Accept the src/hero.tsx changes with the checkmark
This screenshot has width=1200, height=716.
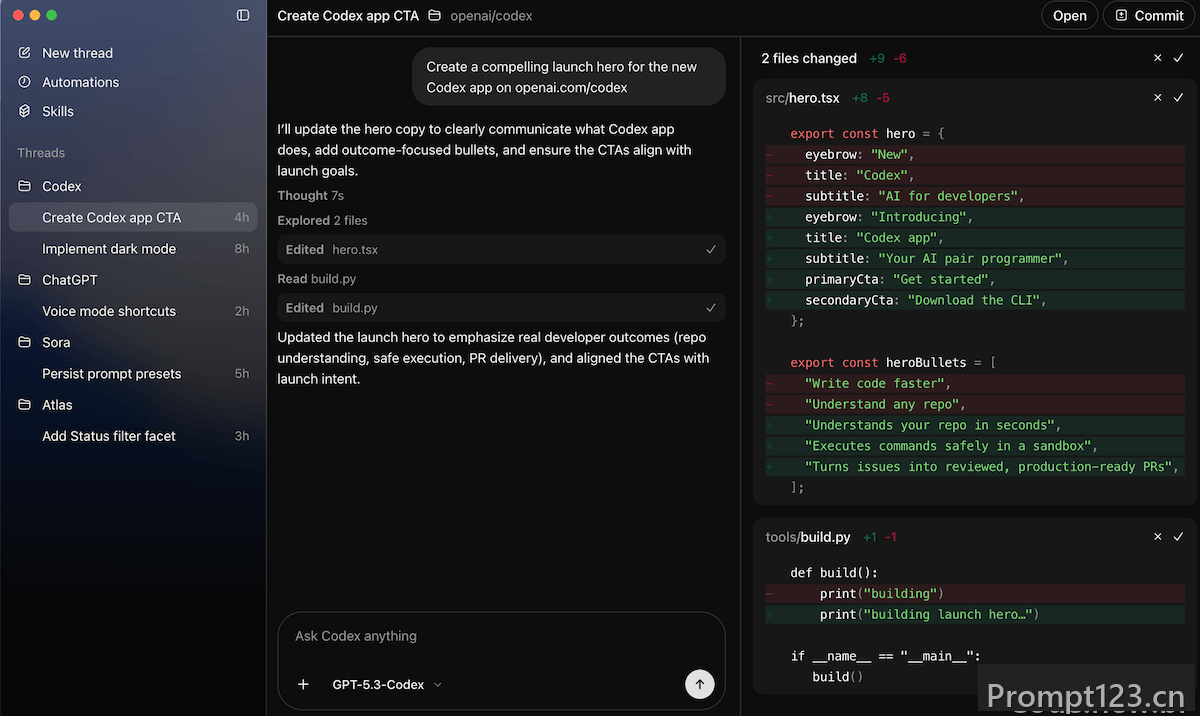tap(1178, 98)
